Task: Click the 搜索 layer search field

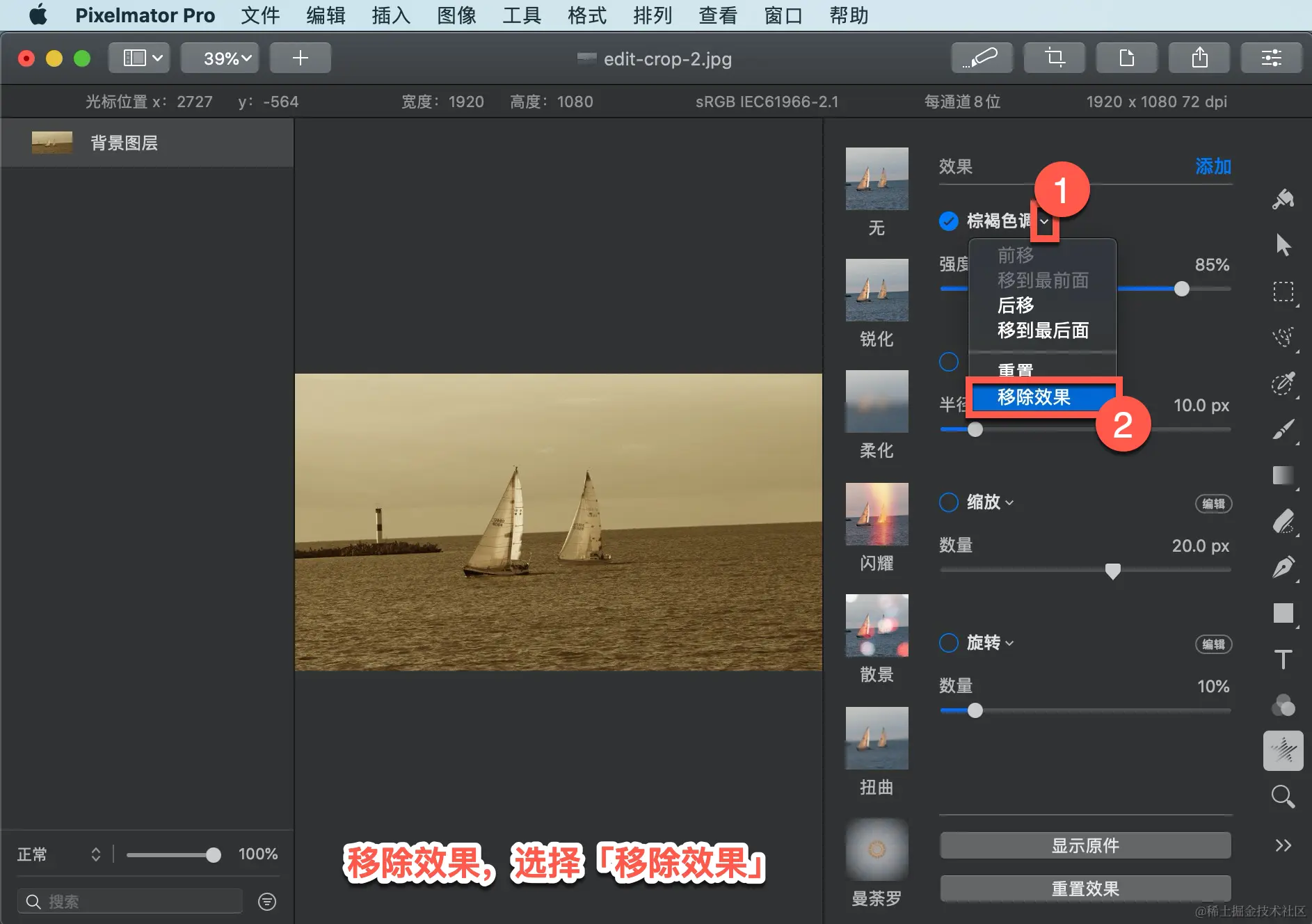Action: click(x=130, y=902)
